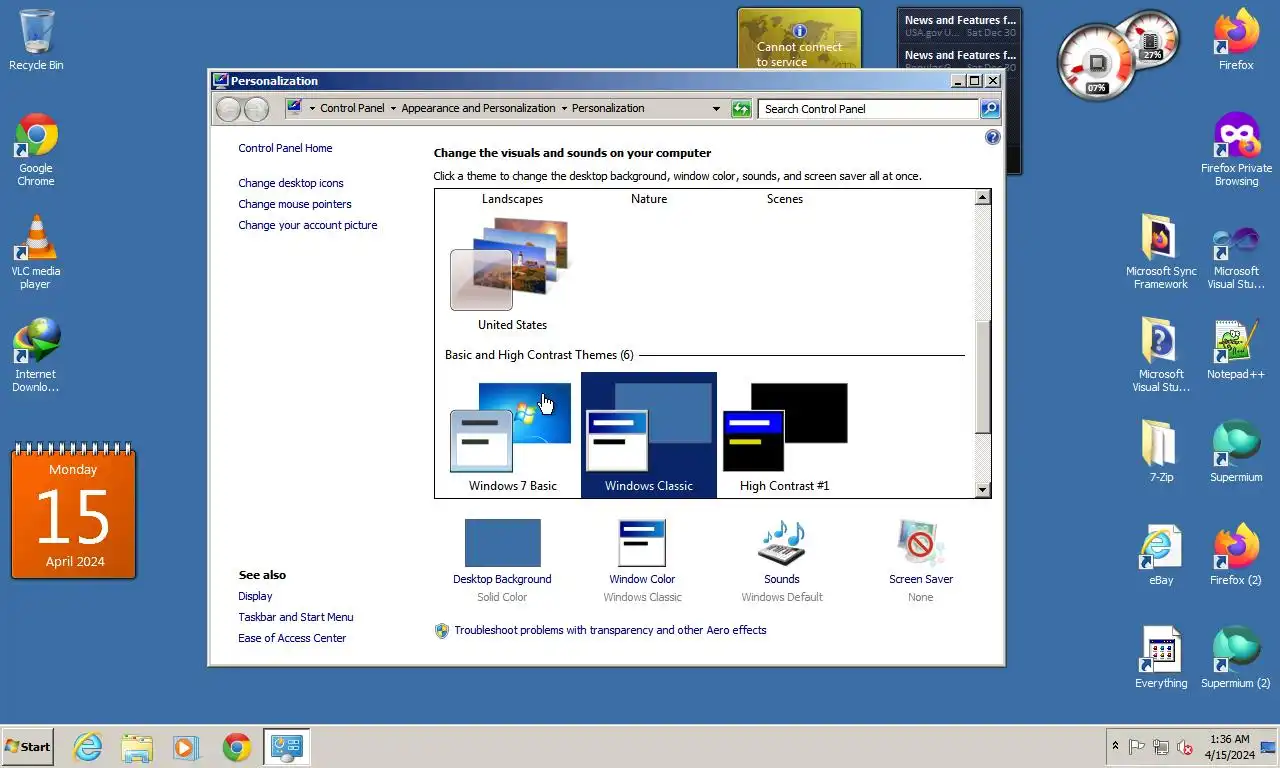Open the Display link under See also
The width and height of the screenshot is (1280, 768).
(255, 596)
